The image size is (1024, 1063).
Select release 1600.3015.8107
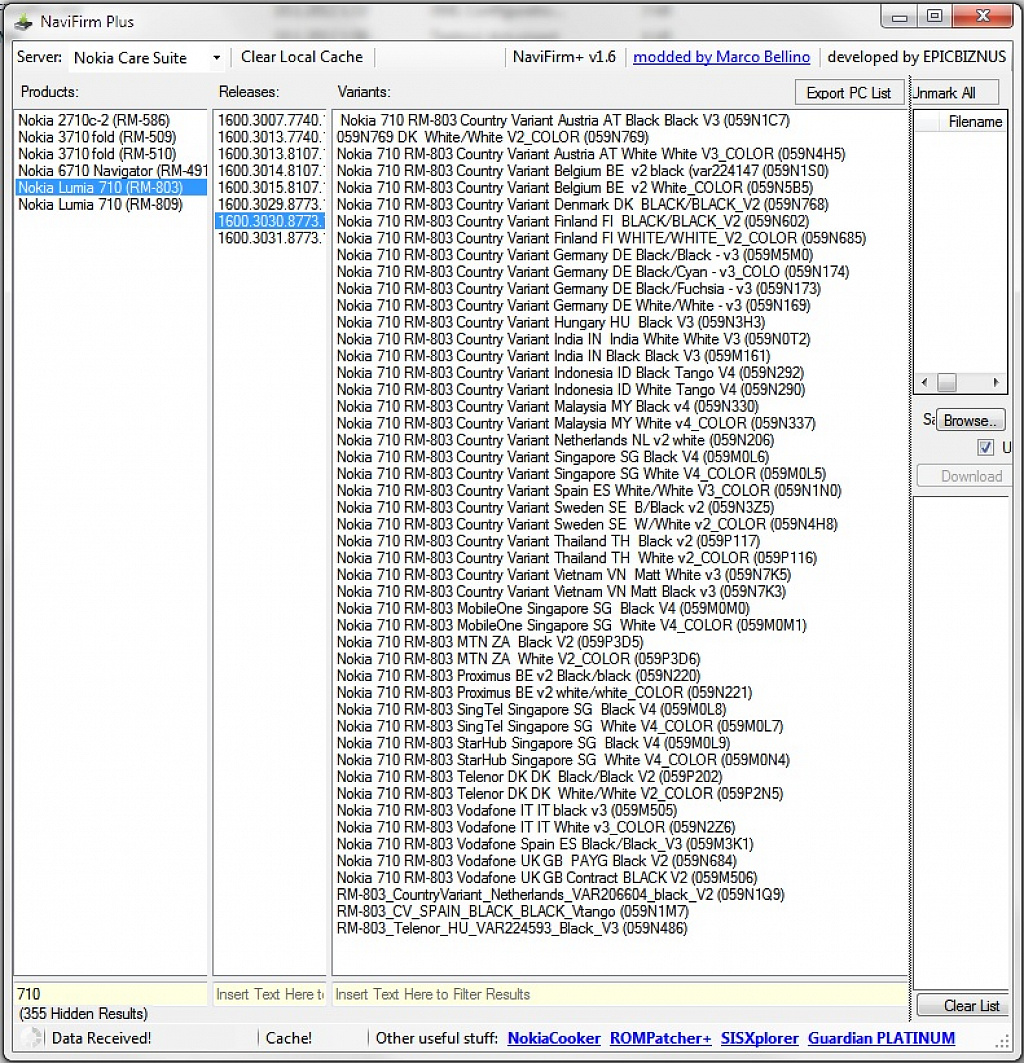270,188
